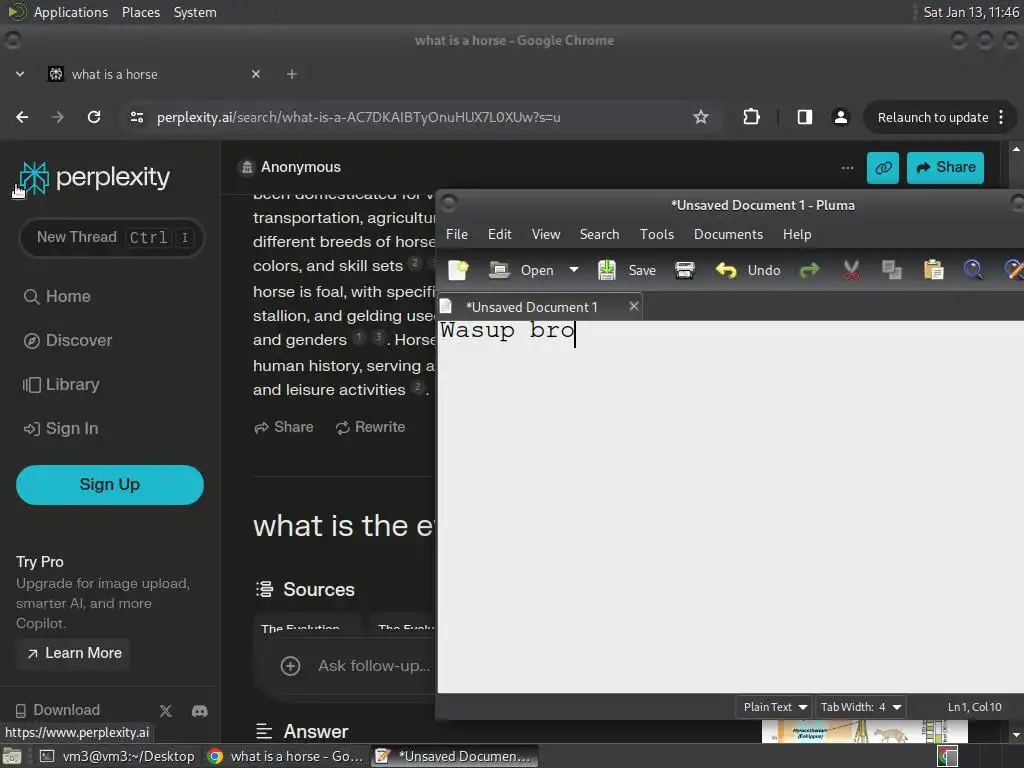Open the System menu in top panel
This screenshot has height=768, width=1024.
[195, 12]
